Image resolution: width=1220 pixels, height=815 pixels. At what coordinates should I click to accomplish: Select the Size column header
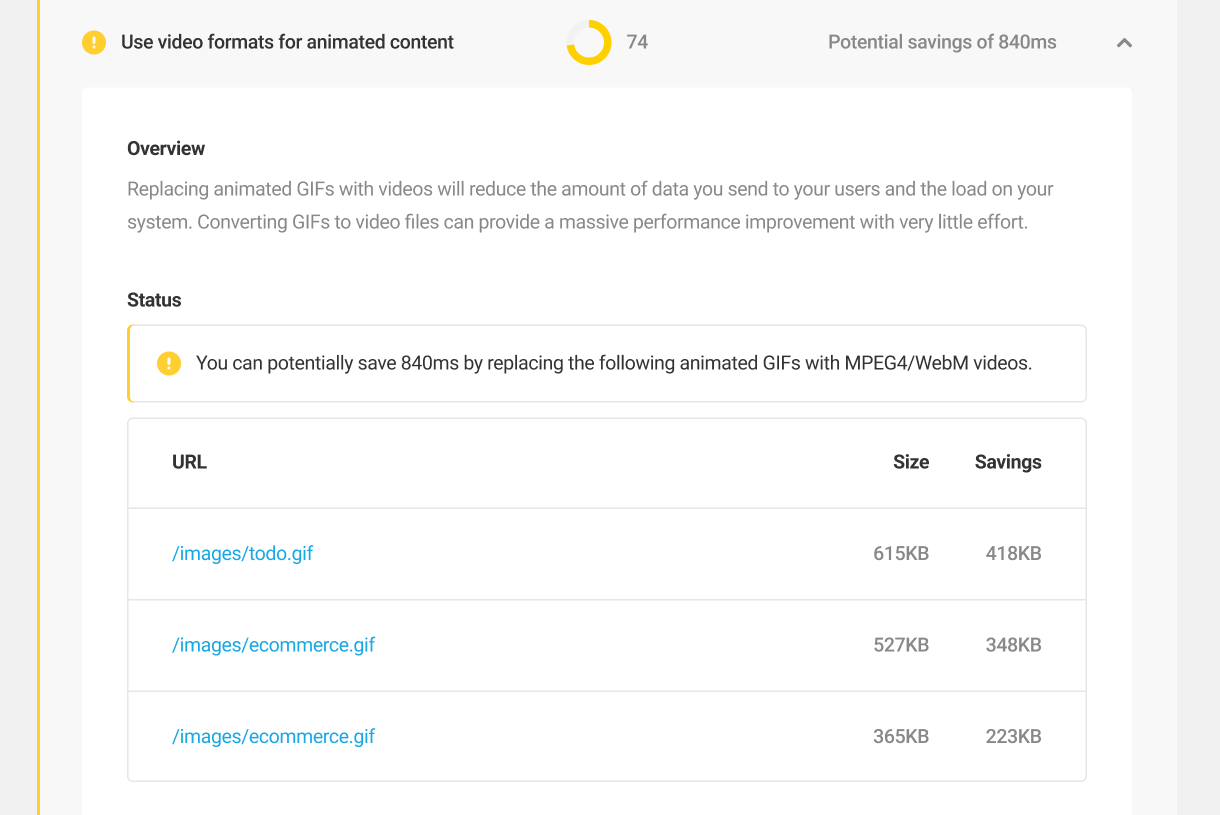point(911,462)
